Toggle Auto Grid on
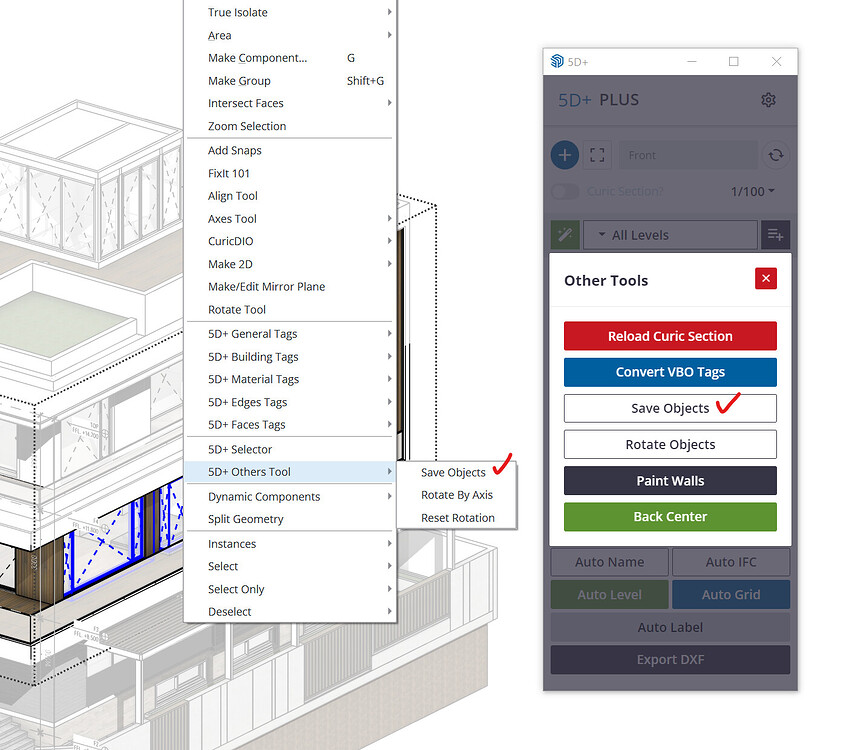This screenshot has width=852, height=750. coord(731,594)
